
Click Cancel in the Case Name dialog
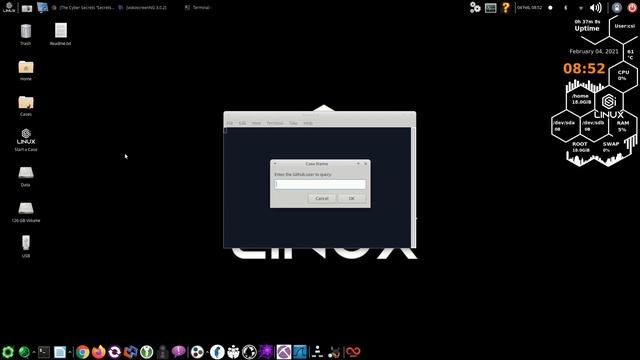[322, 198]
